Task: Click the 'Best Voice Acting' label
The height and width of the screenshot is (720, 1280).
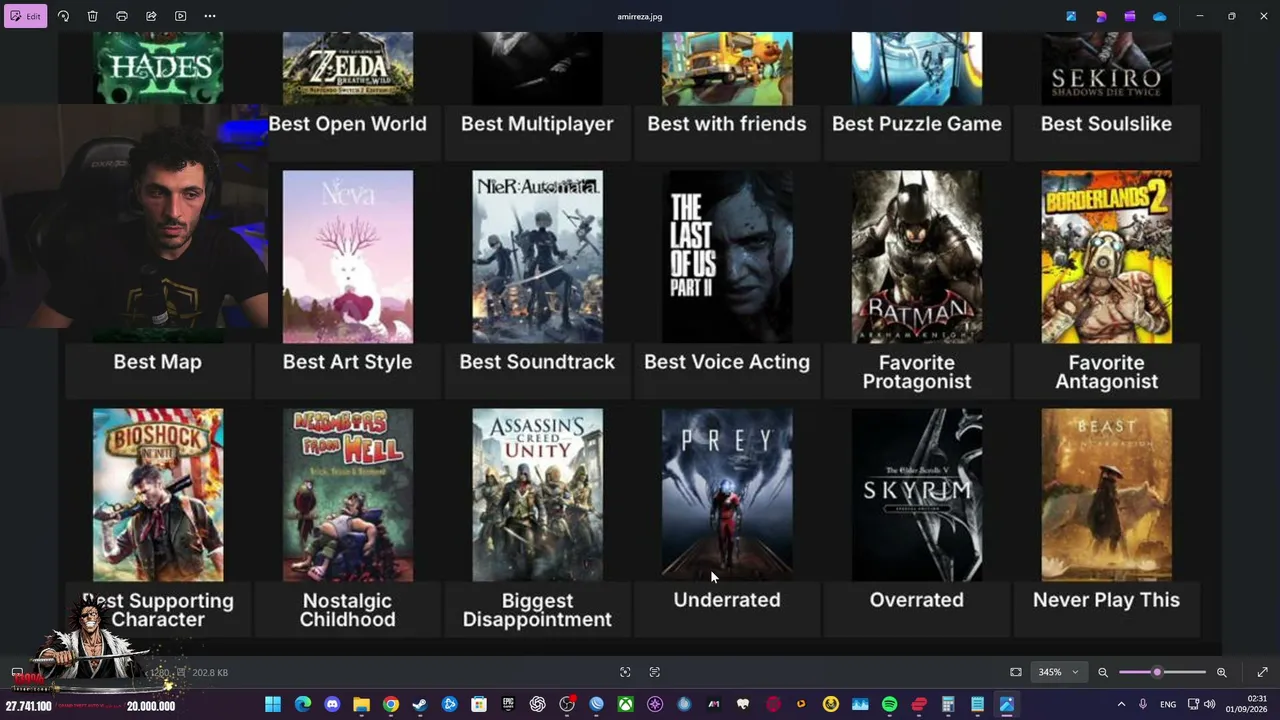Action: click(x=727, y=362)
